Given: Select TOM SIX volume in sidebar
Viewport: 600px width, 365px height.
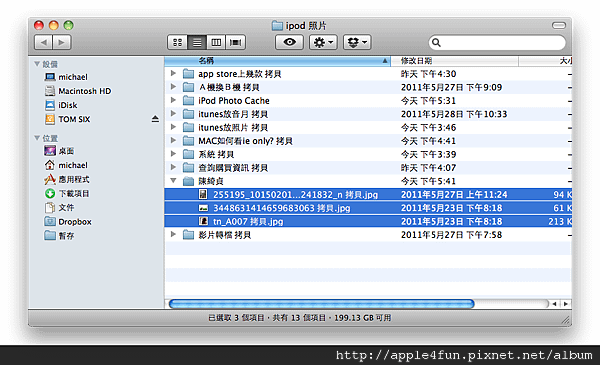Looking at the screenshot, I should coord(68,119).
